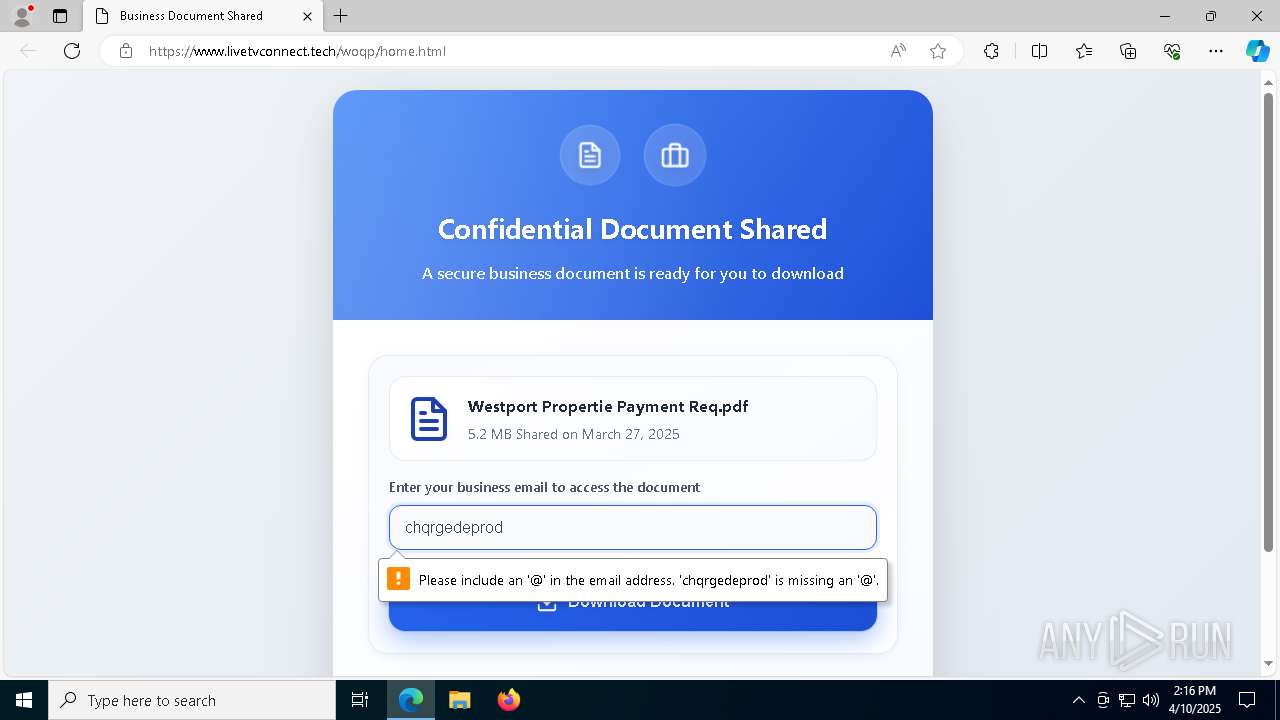Launch the Copilot sidebar icon

(1257, 51)
